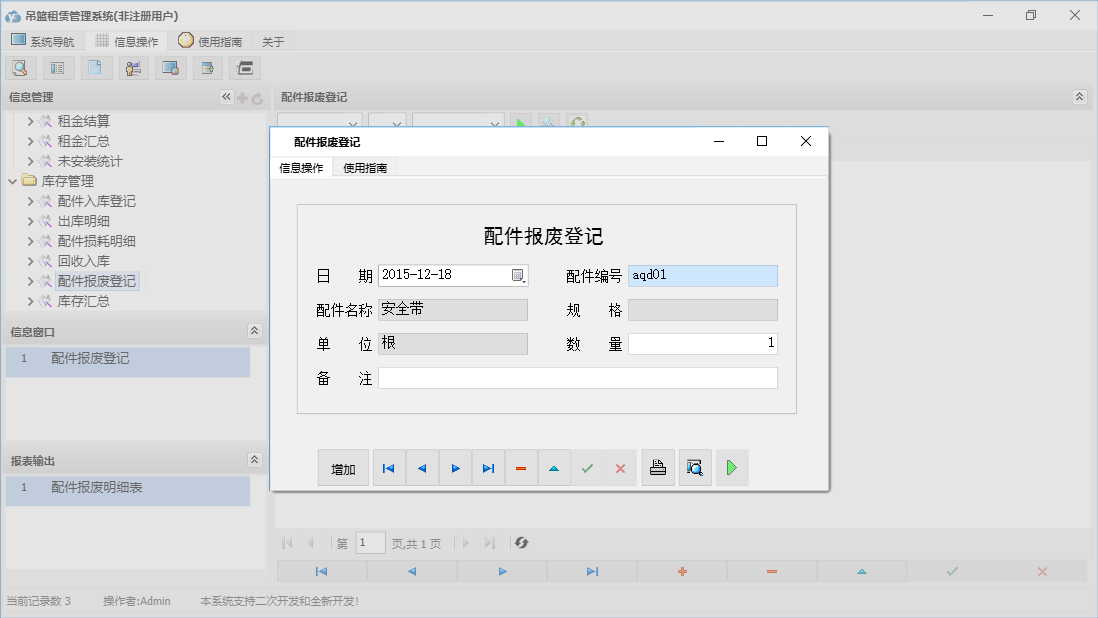Jump to the last record in the dialog

(488, 467)
